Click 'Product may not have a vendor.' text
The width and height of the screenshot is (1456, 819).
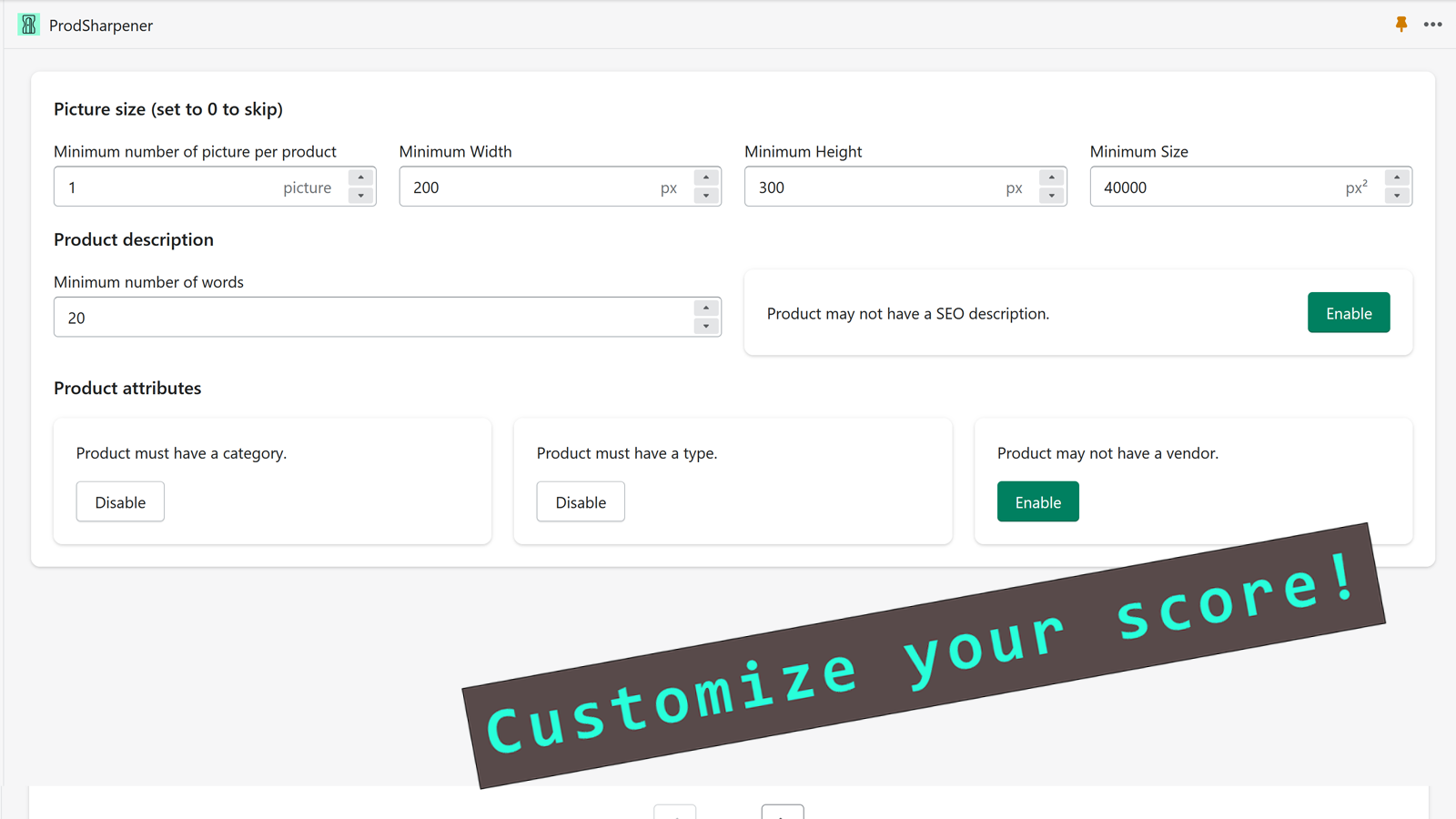pos(1107,453)
